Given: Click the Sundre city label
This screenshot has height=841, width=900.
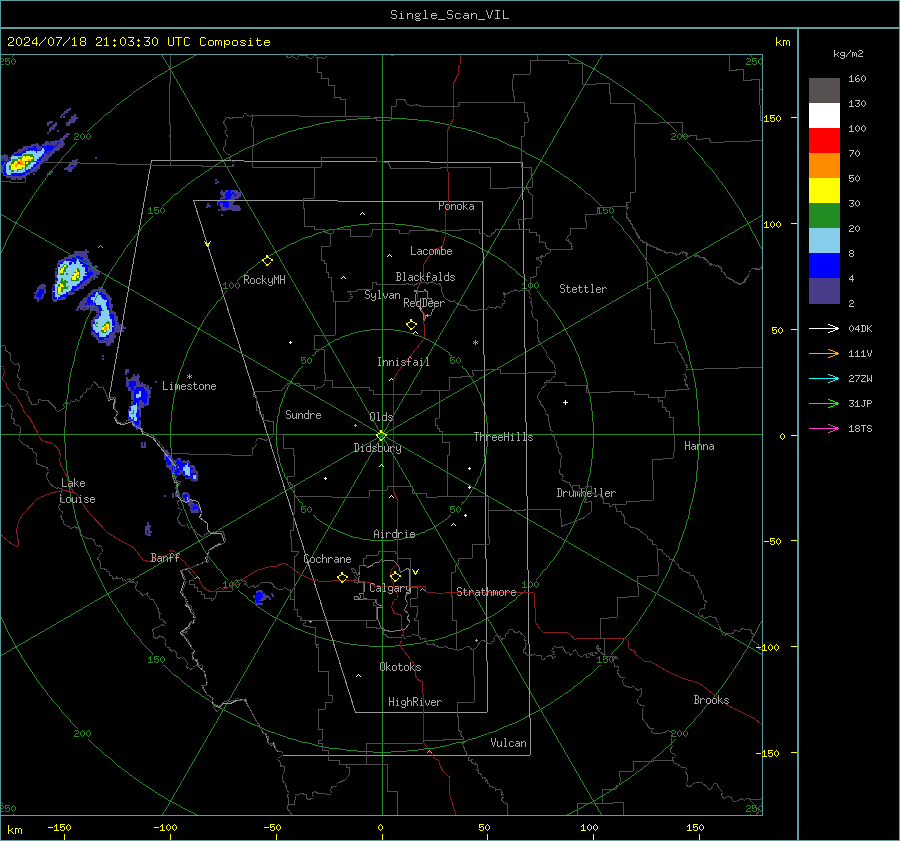Looking at the screenshot, I should (303, 415).
